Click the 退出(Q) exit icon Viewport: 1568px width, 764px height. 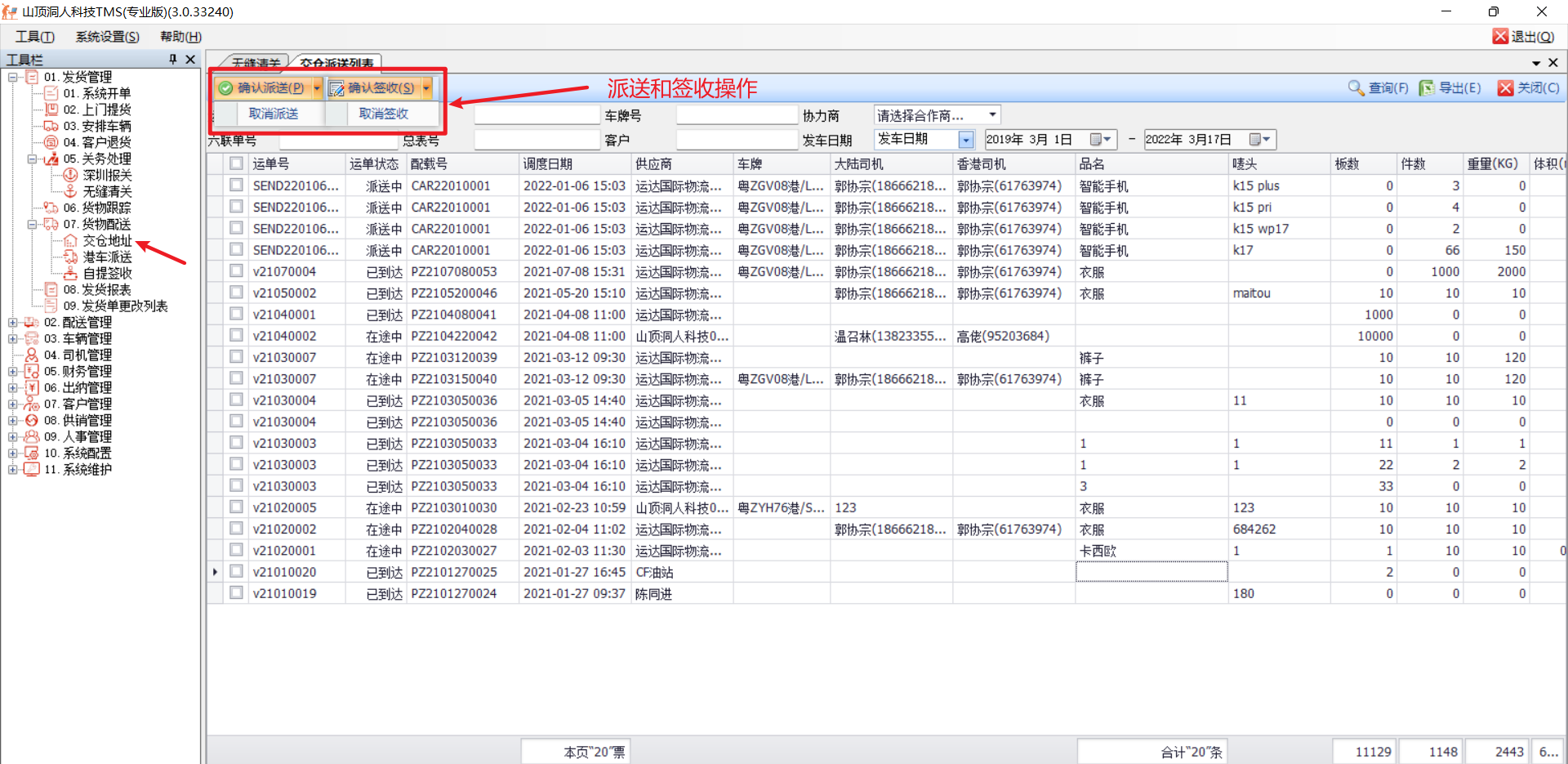(x=1500, y=36)
